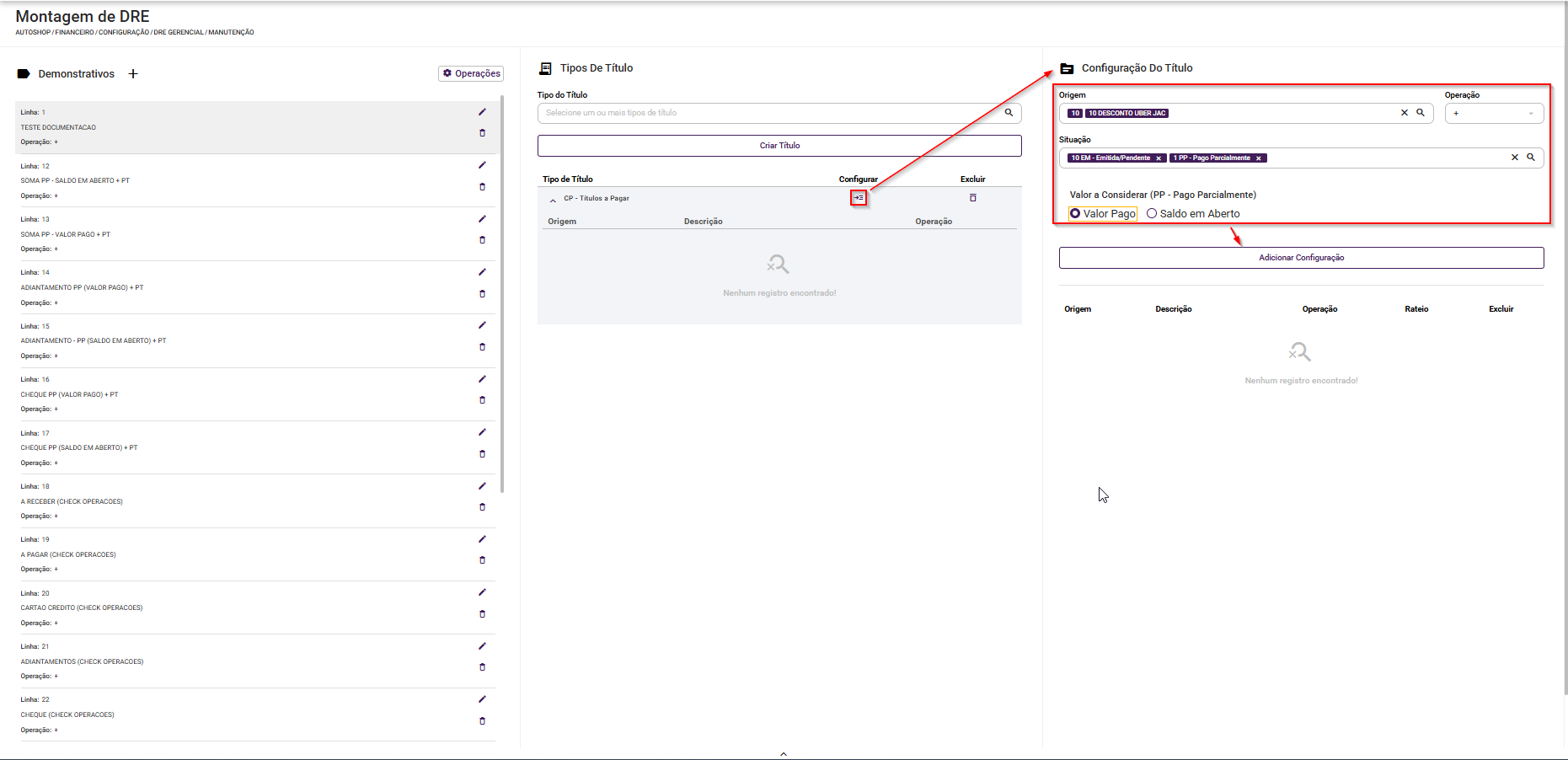Delete Linha 19 A PAGAR (CHECK OPERACOES)
The height and width of the screenshot is (760, 1568).
click(x=482, y=560)
